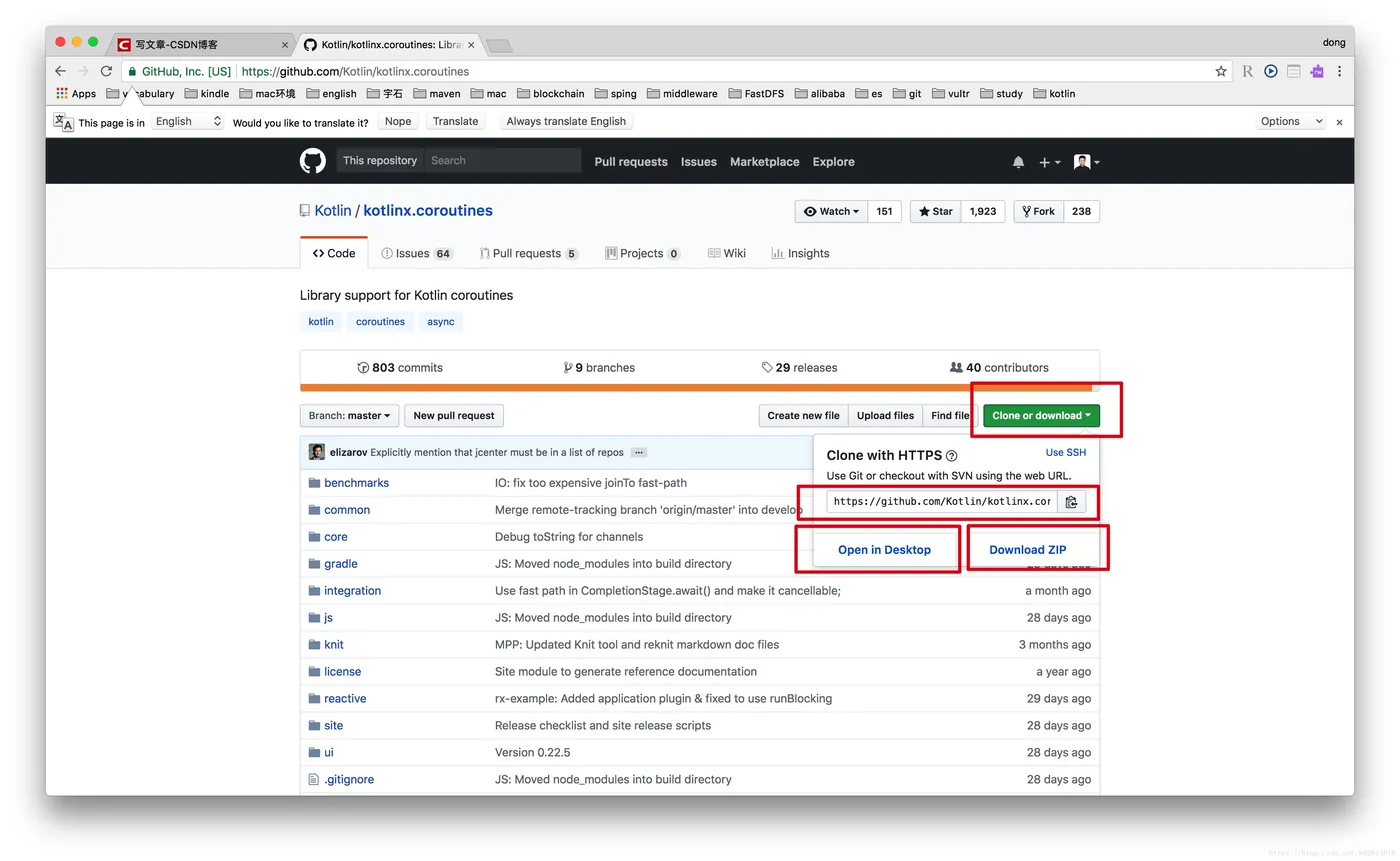Screen dimensions: 1400x861
Task: Star the repository
Action: [x=936, y=212]
